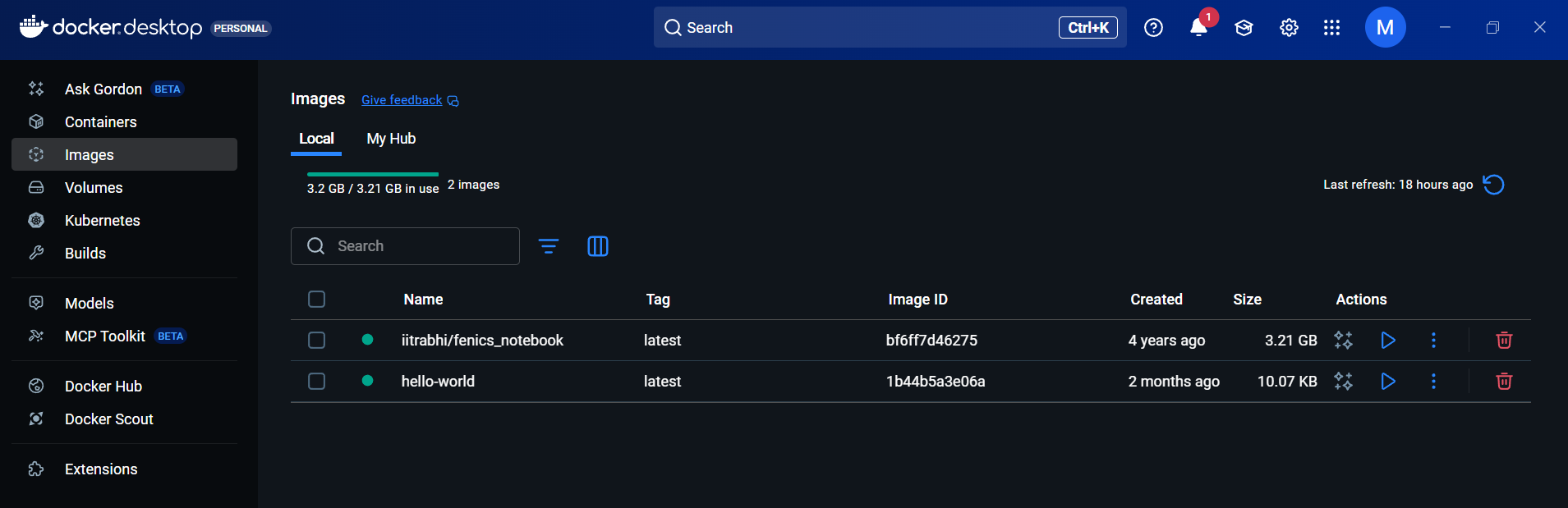Select Images in the sidebar
This screenshot has height=508, width=1568.
(124, 154)
